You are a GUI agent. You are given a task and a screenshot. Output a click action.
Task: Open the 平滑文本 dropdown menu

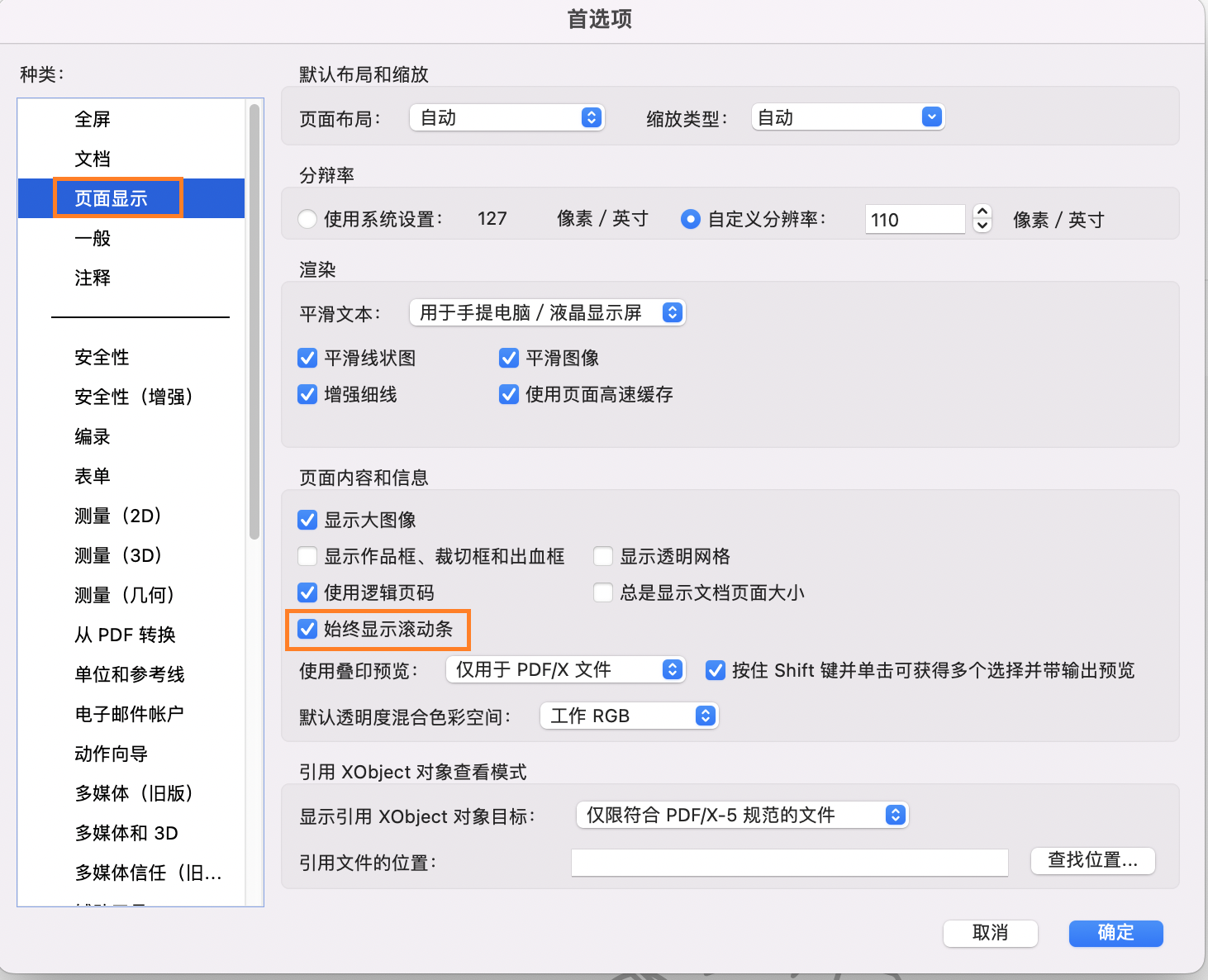pos(546,312)
